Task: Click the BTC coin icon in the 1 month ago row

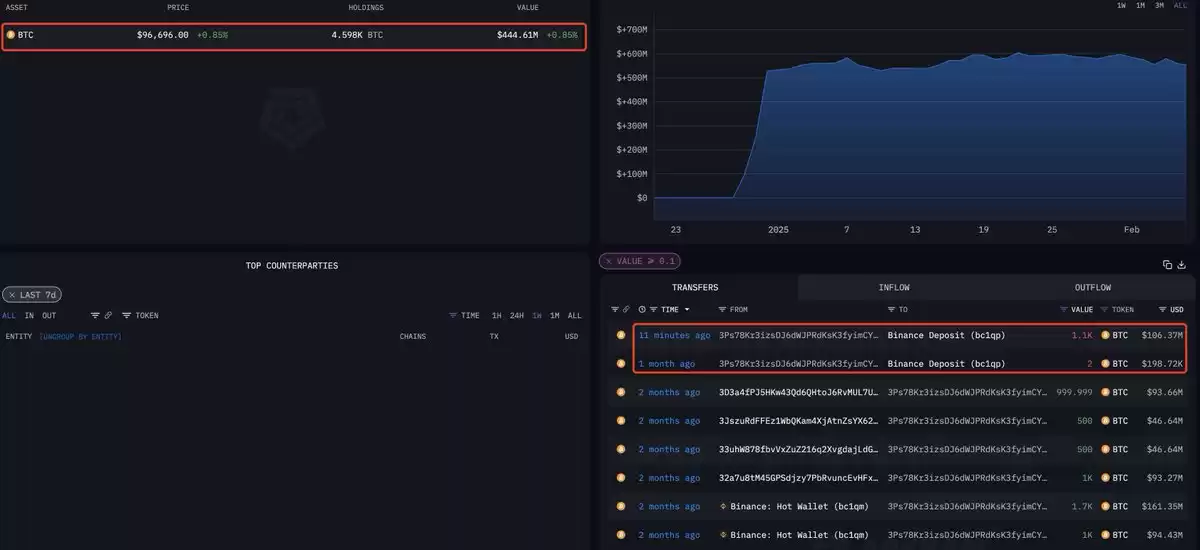Action: pos(621,364)
